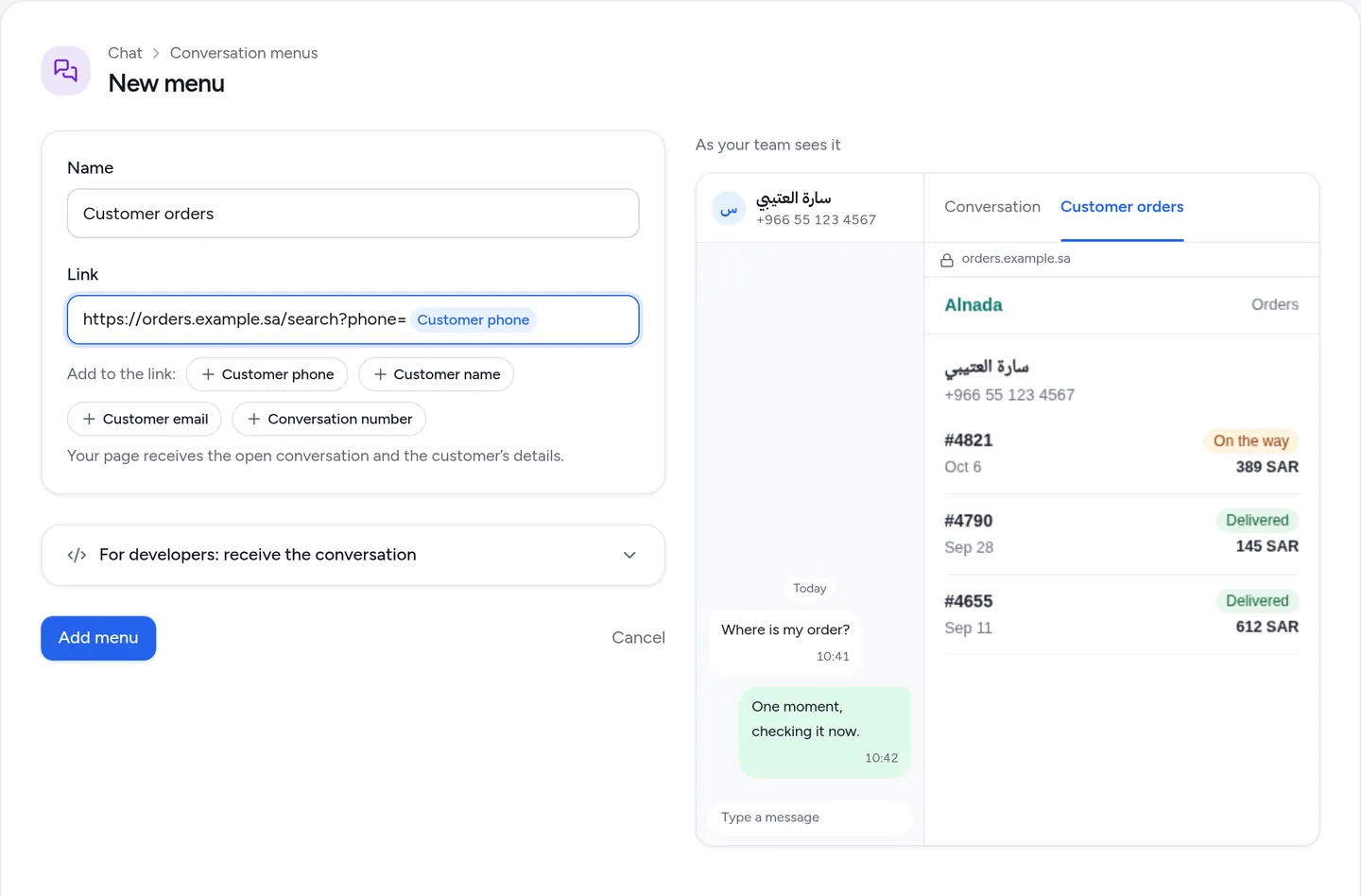Click the Type a message box
1361x896 pixels.
click(x=810, y=818)
